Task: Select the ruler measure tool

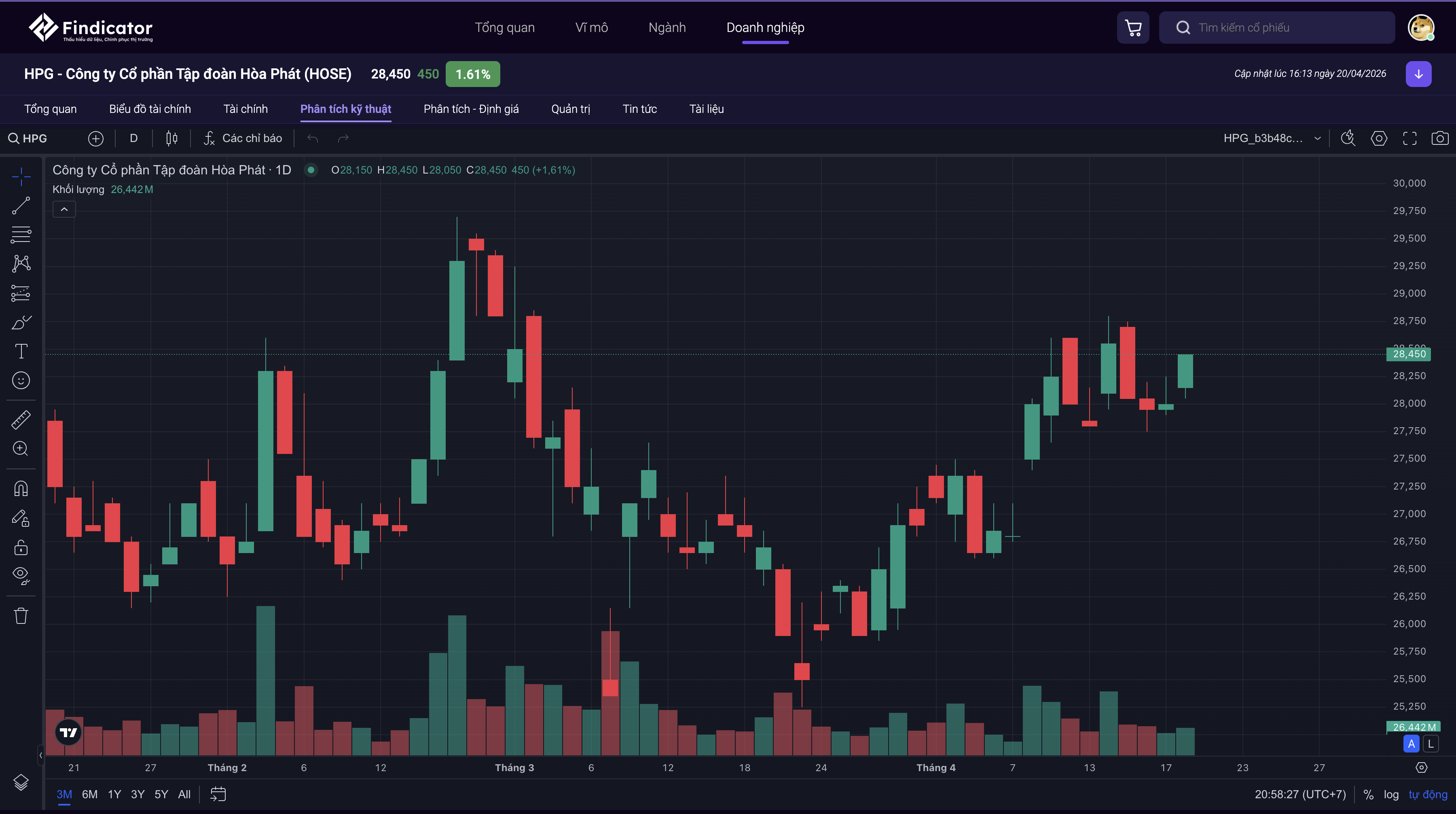Action: point(21,420)
